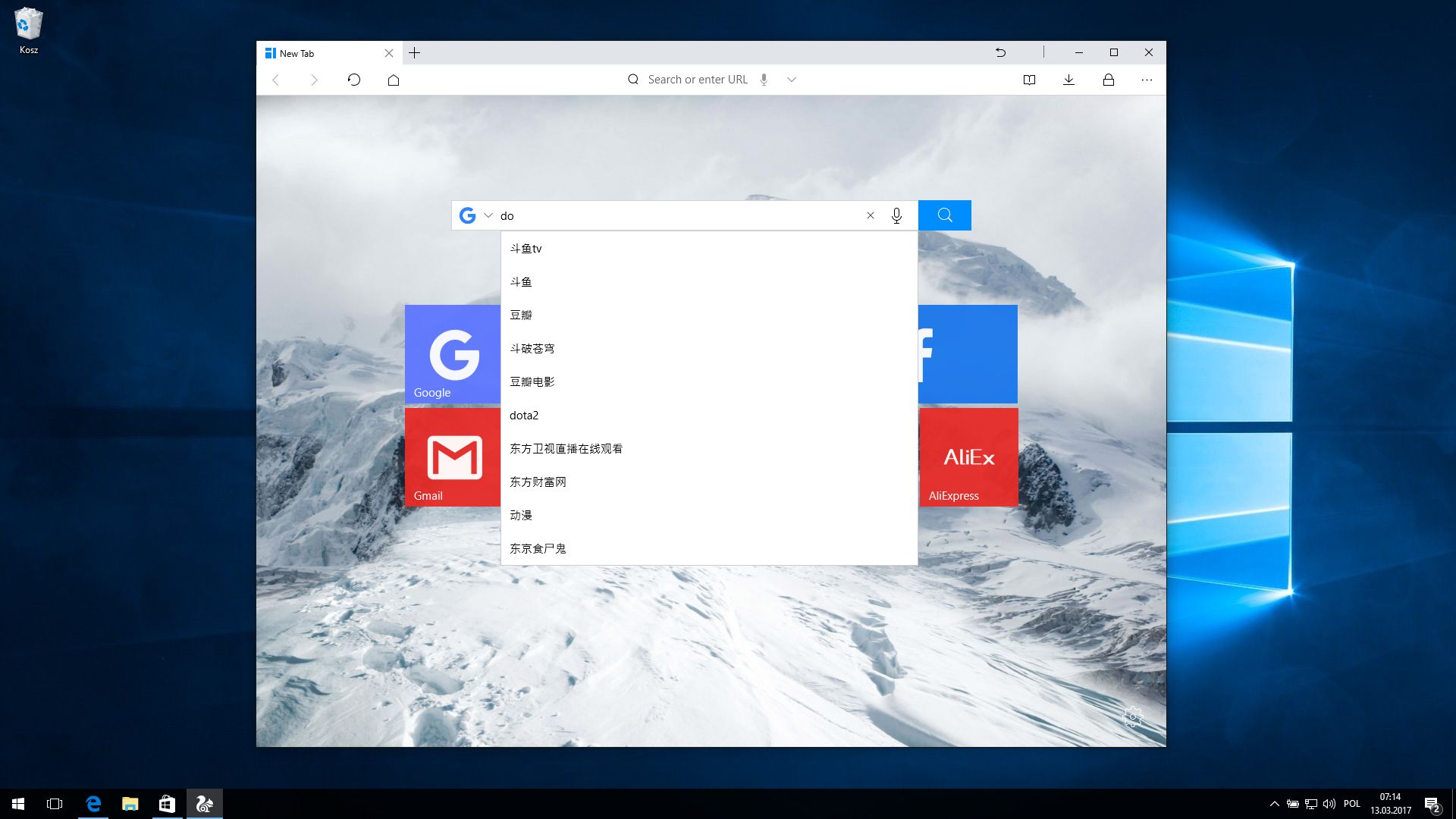The image size is (1456, 819).
Task: Reload page with the refresh icon
Action: (x=353, y=80)
